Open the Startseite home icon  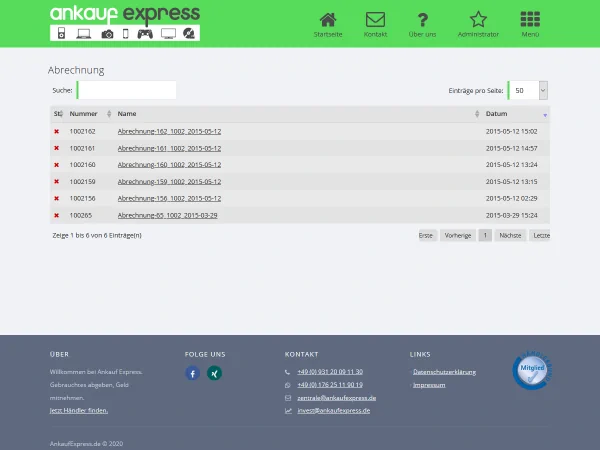click(x=327, y=21)
